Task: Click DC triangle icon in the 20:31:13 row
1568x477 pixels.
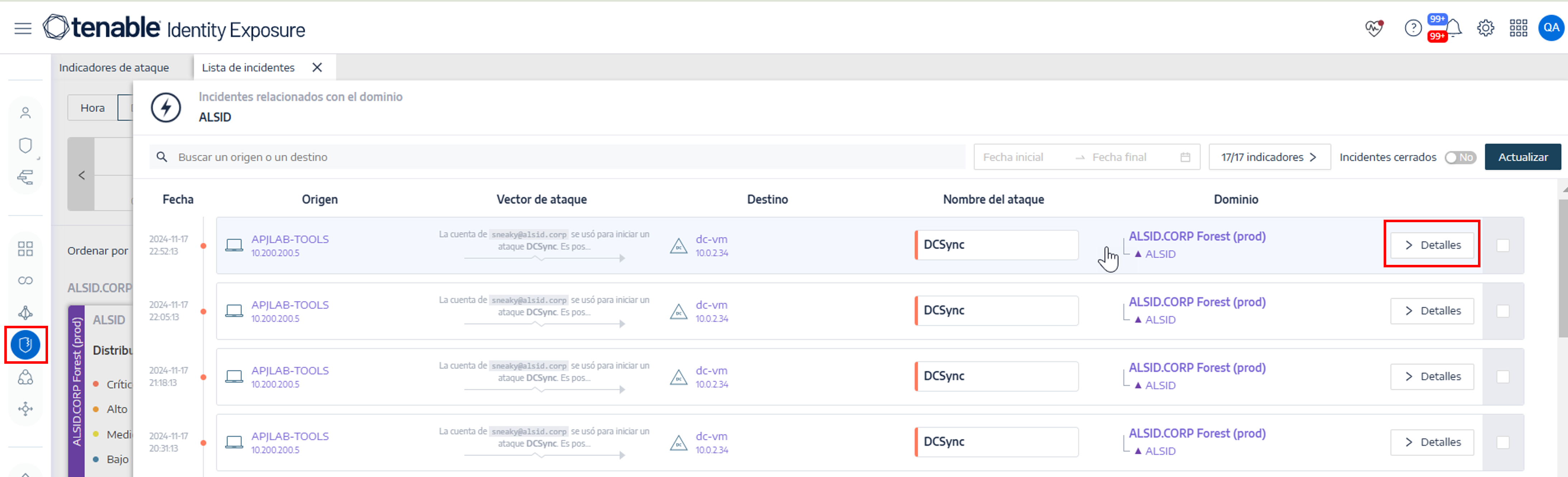Action: click(678, 443)
